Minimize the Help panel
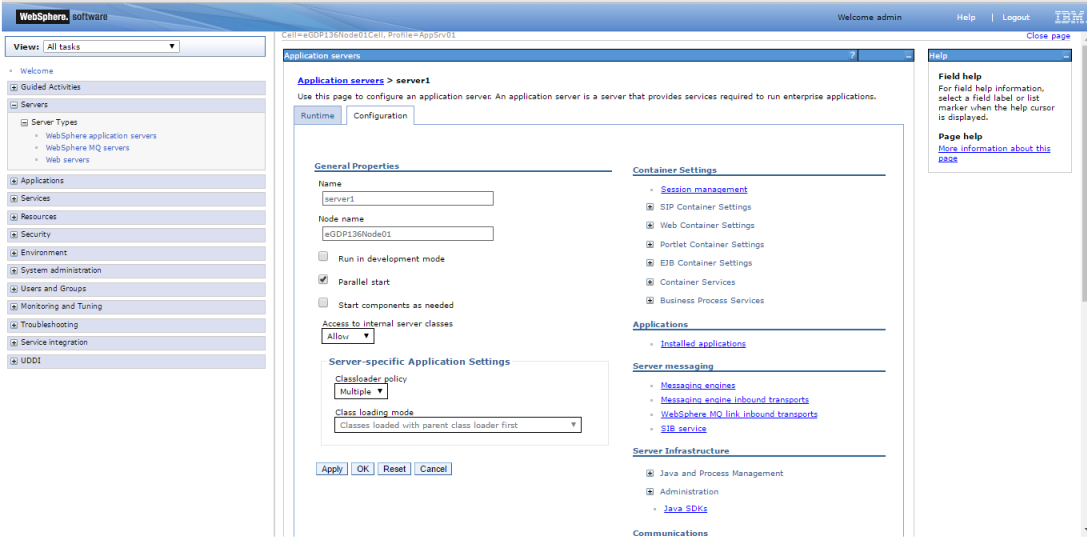1087x543 pixels. [x=1066, y=56]
